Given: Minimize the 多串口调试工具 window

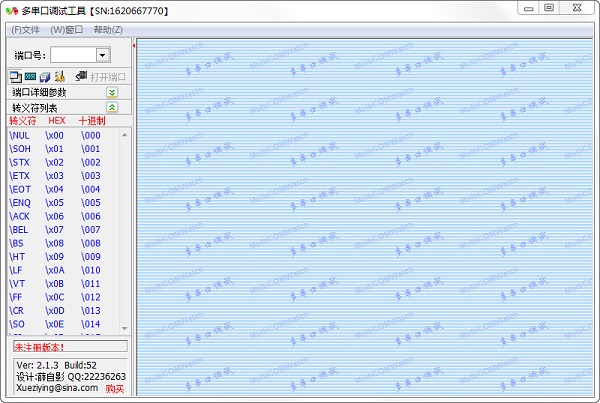Looking at the screenshot, I should [x=528, y=8].
